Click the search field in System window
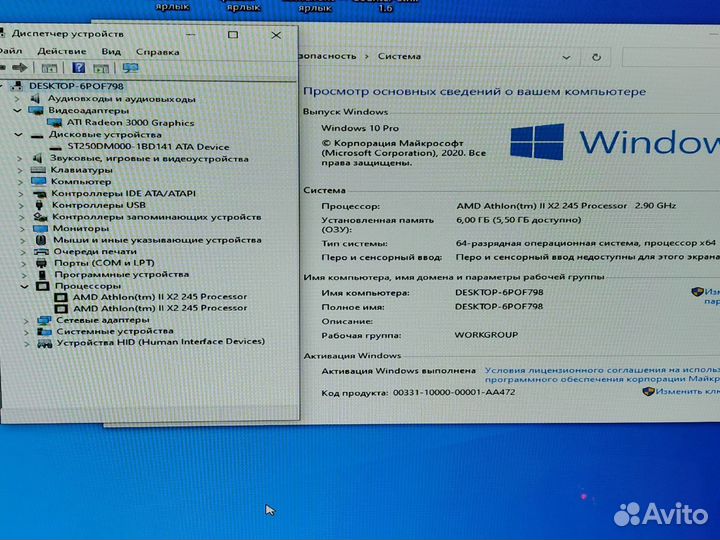 (x=671, y=57)
